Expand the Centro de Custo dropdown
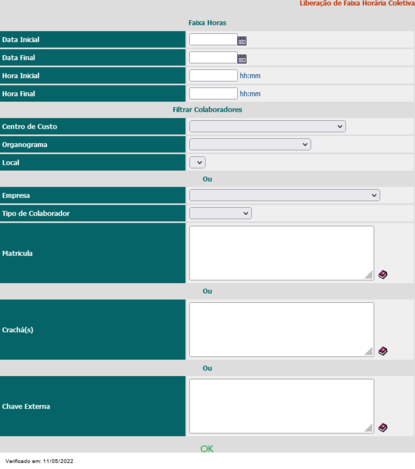 click(267, 126)
